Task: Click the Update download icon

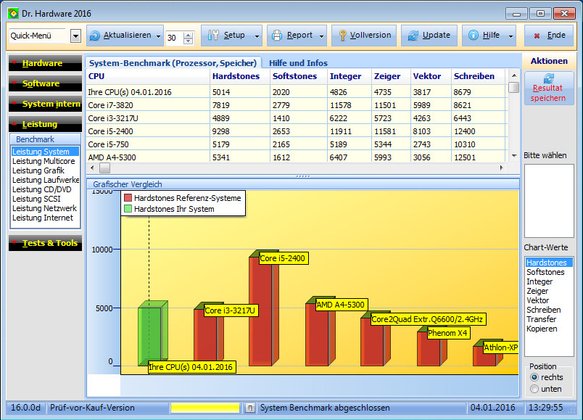Action: tap(413, 36)
